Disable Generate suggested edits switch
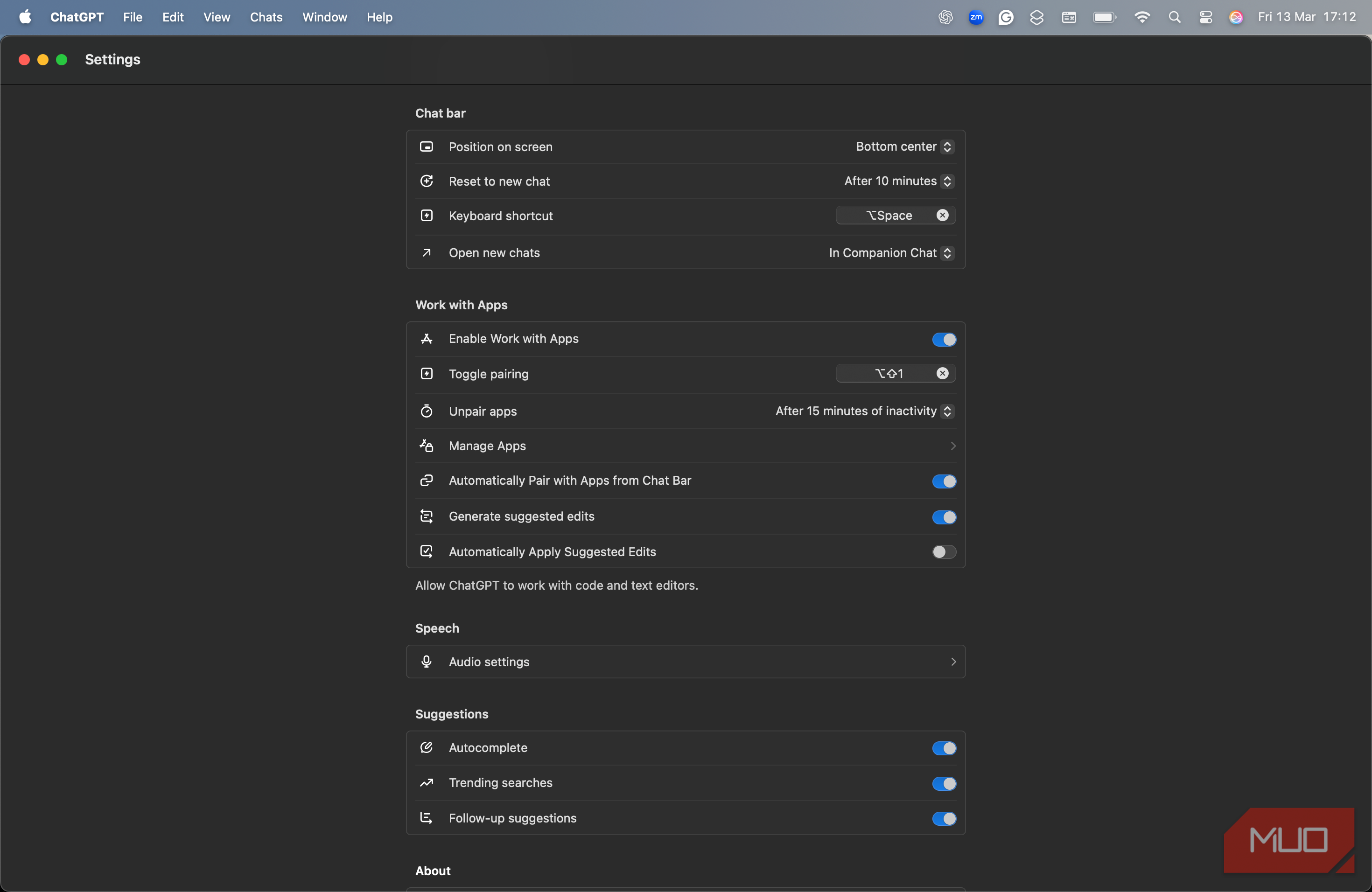The image size is (1372, 892). click(x=944, y=517)
